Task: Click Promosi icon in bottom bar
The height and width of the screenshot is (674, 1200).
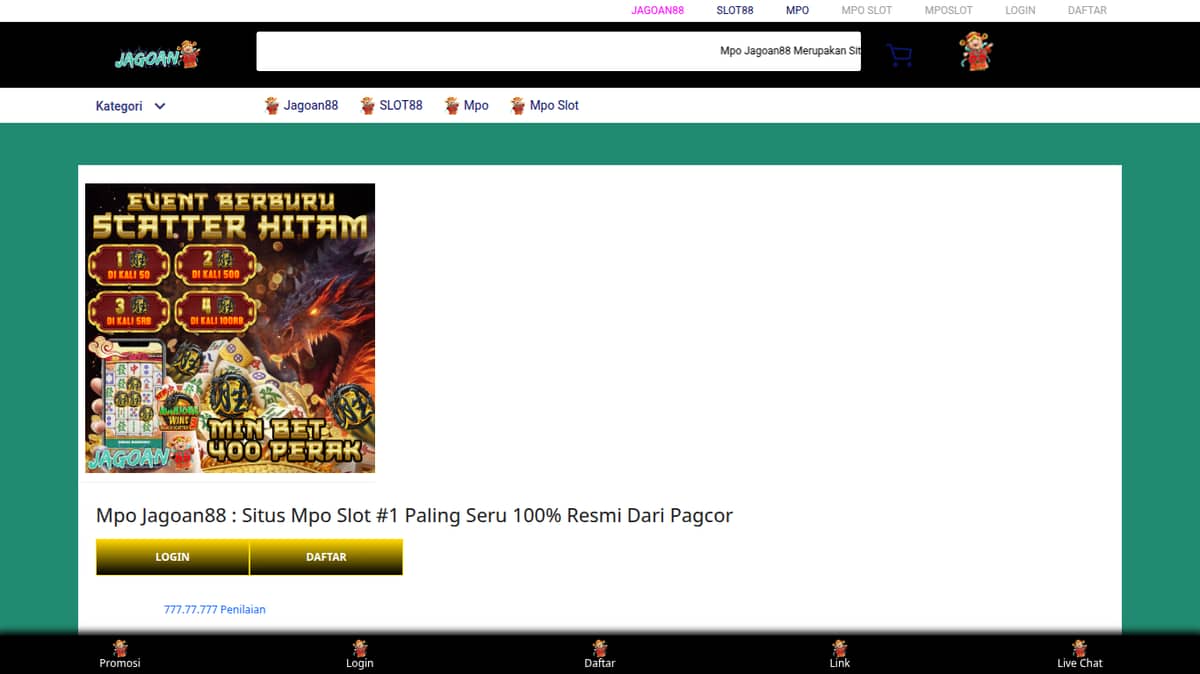Action: (x=120, y=648)
